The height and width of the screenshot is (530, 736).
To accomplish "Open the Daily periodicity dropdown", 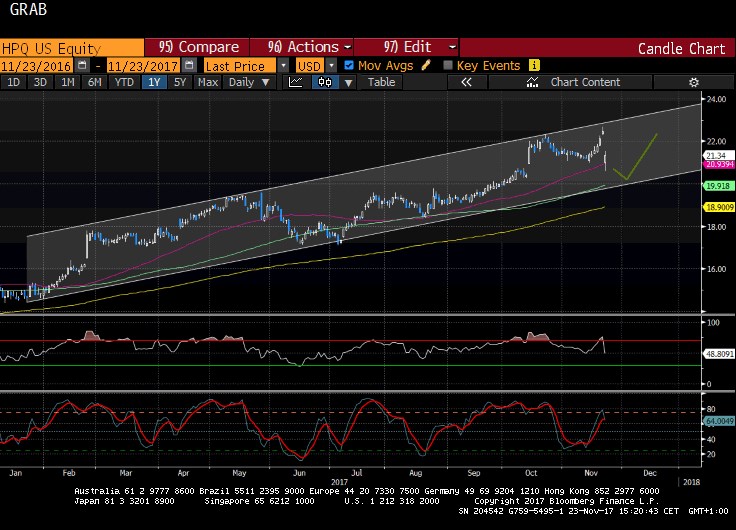I will 249,82.
